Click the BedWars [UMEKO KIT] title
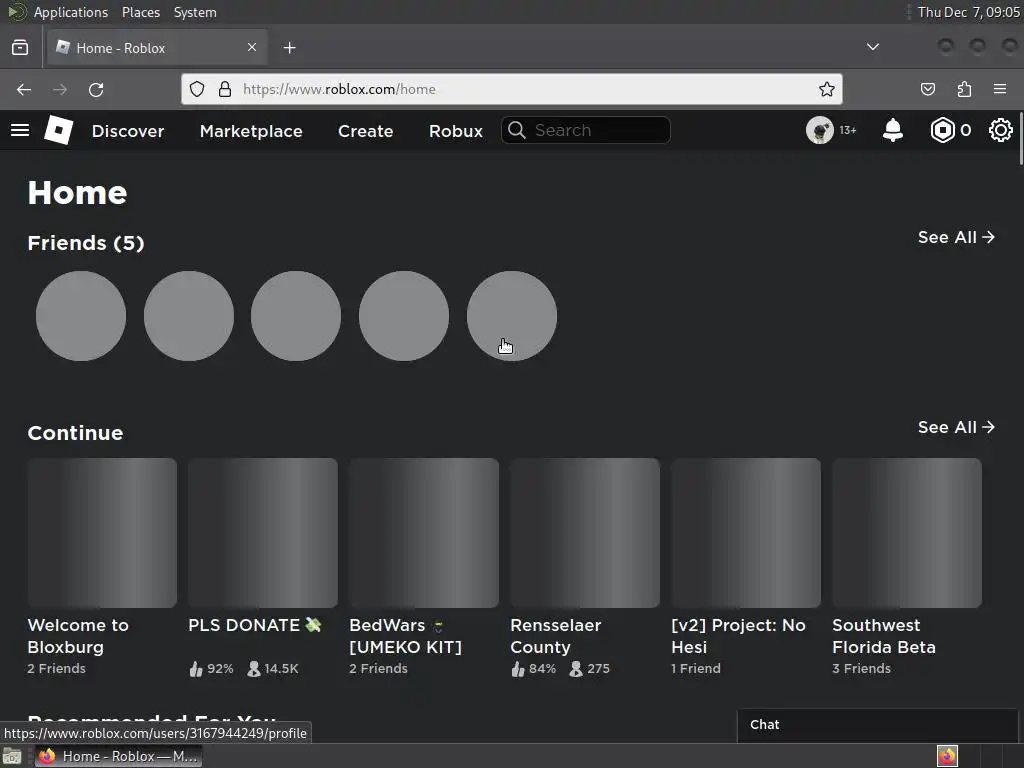This screenshot has width=1024, height=768. pyautogui.click(x=406, y=636)
